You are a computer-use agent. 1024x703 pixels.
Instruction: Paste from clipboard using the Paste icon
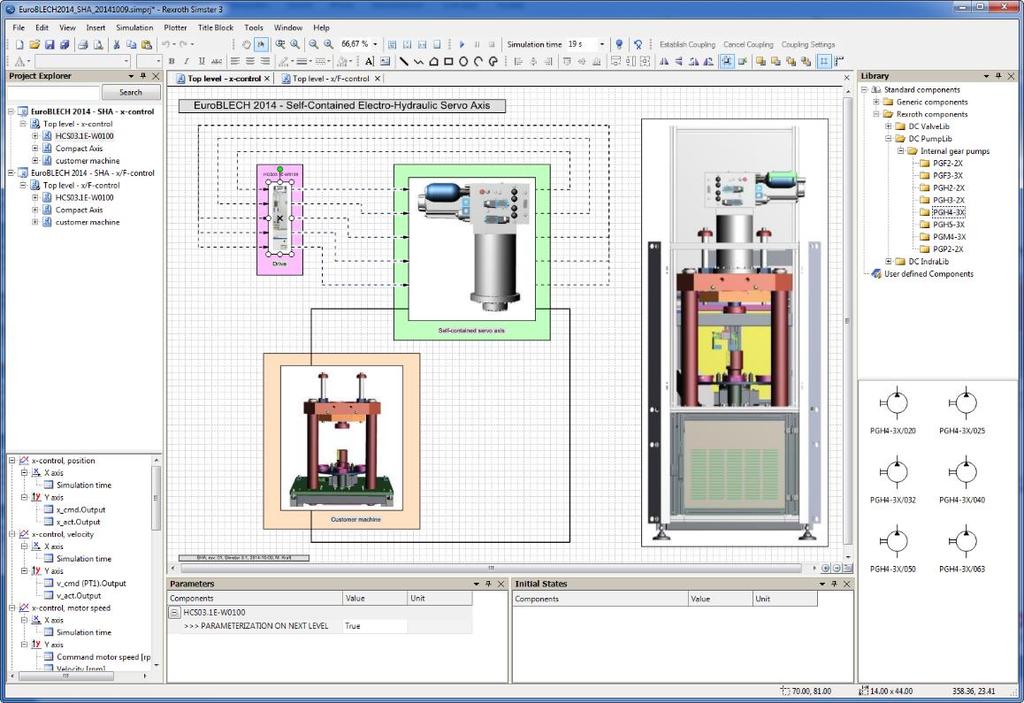[147, 44]
